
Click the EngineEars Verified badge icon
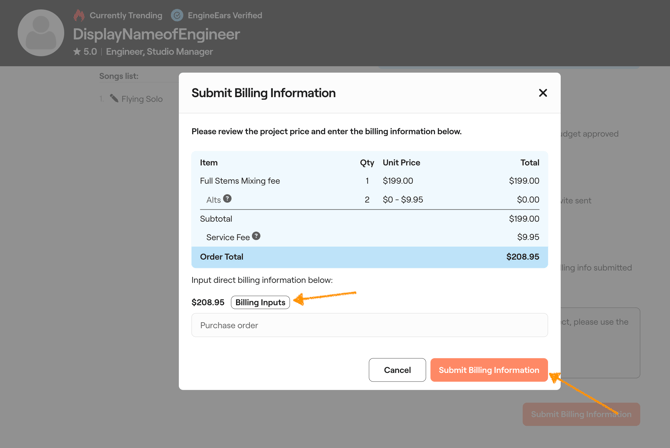pos(177,15)
